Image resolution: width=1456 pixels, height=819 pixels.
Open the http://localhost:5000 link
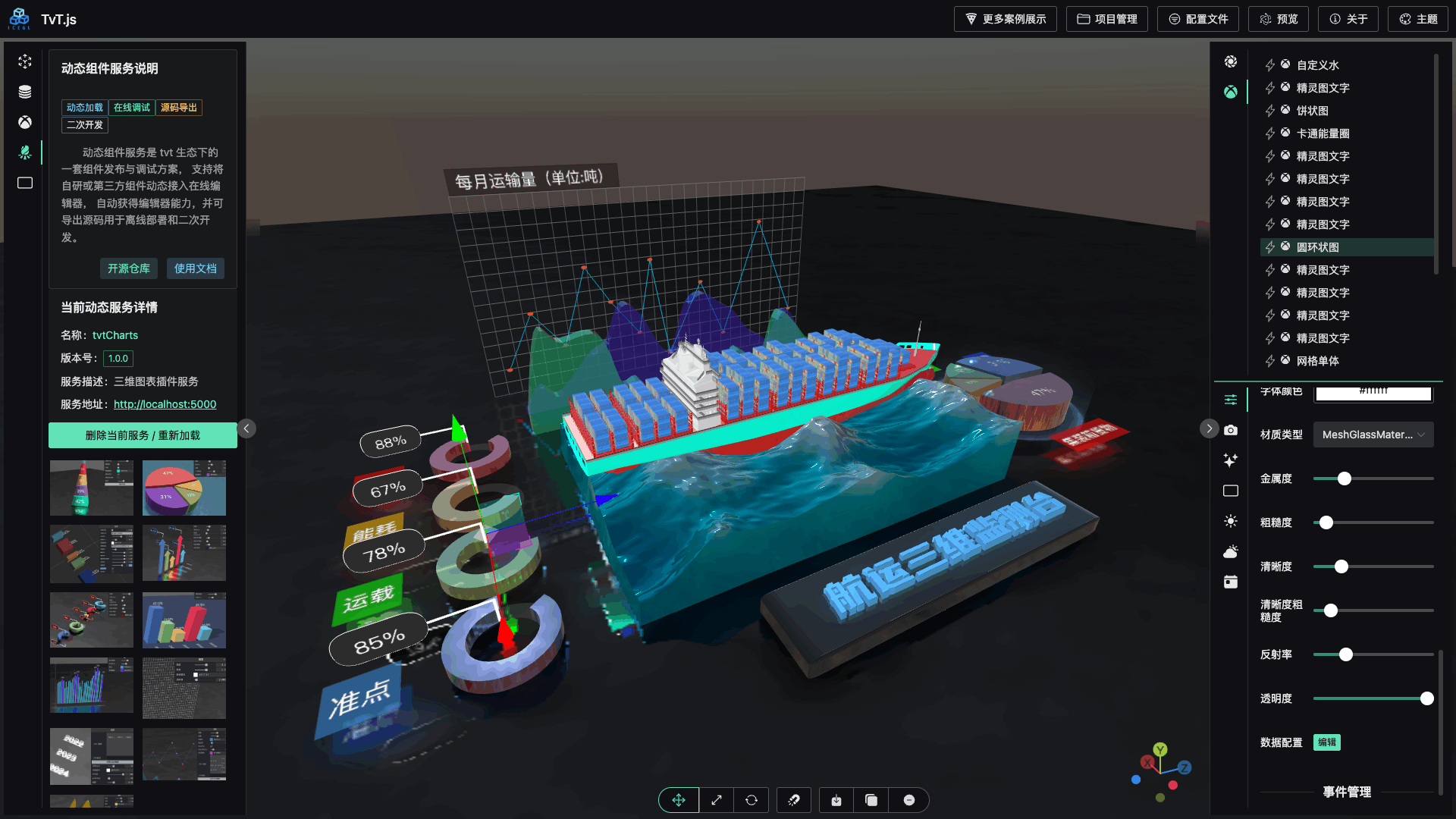tap(165, 404)
